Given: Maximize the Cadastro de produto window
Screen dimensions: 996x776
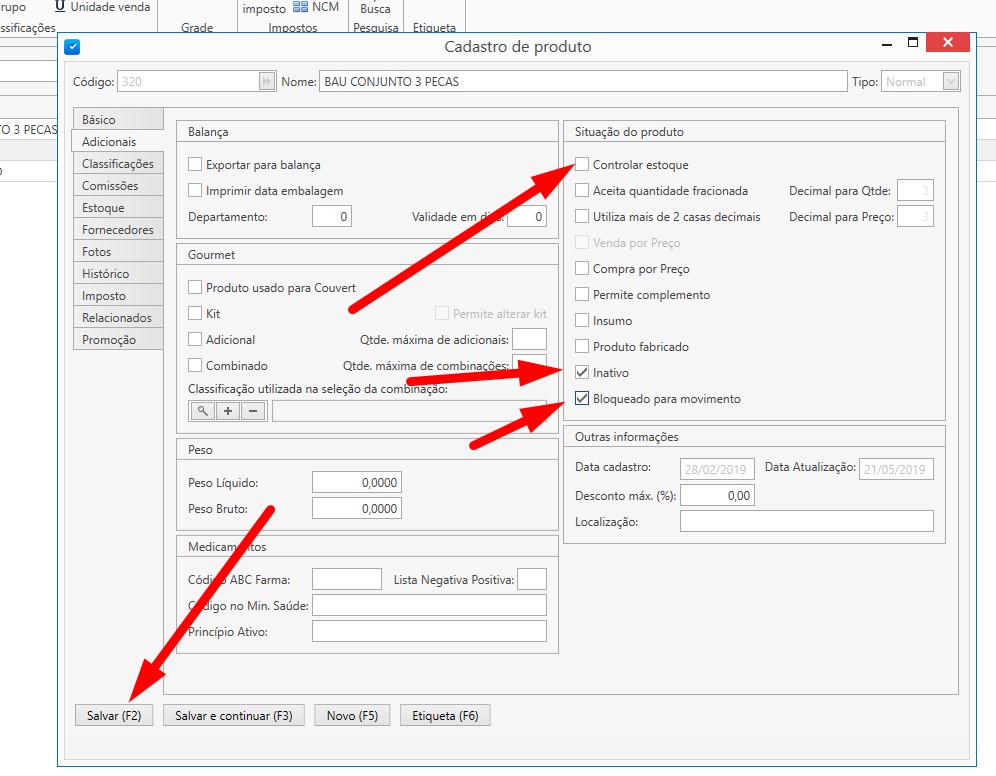Looking at the screenshot, I should tap(913, 44).
